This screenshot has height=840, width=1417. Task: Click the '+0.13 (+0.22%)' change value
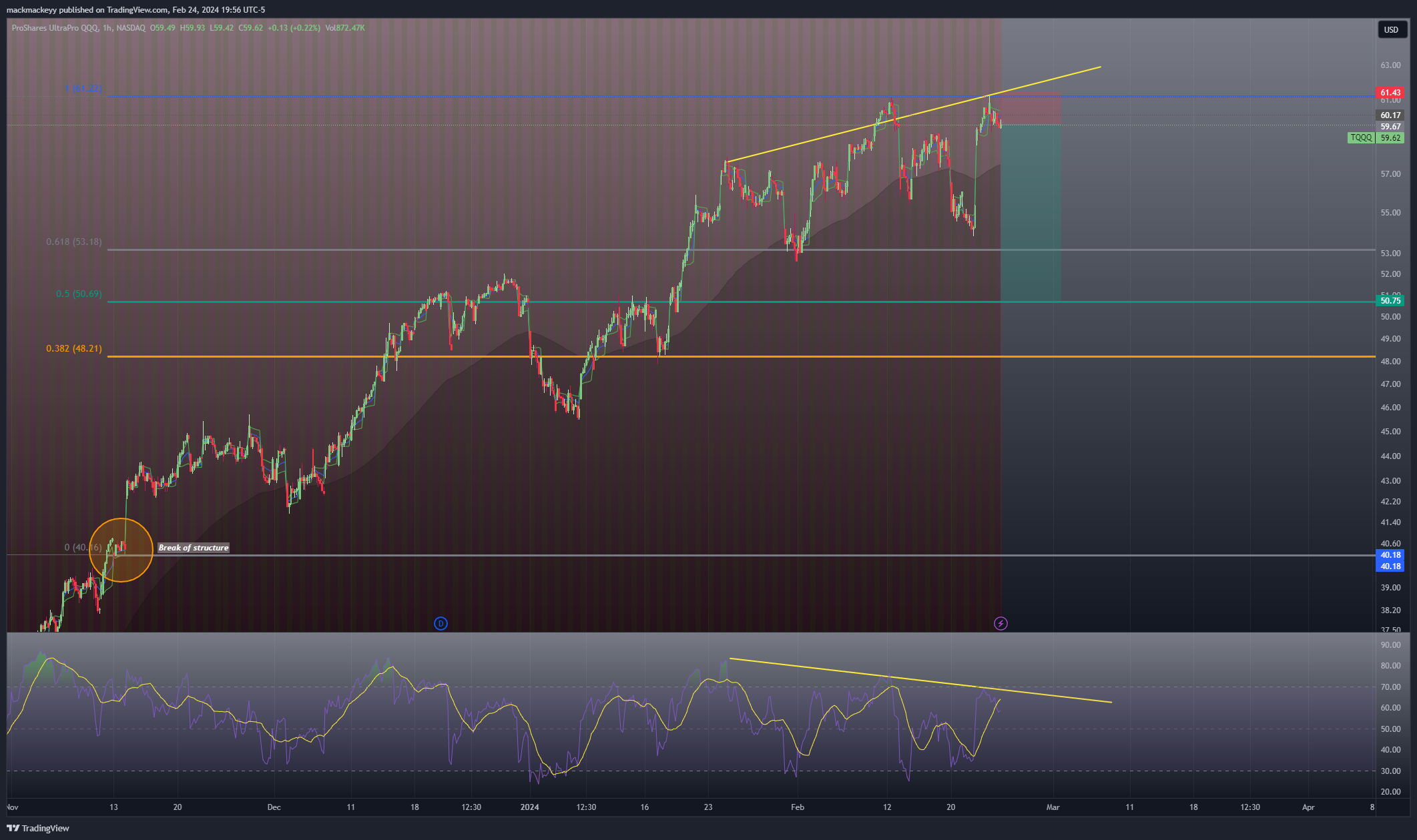point(294,28)
